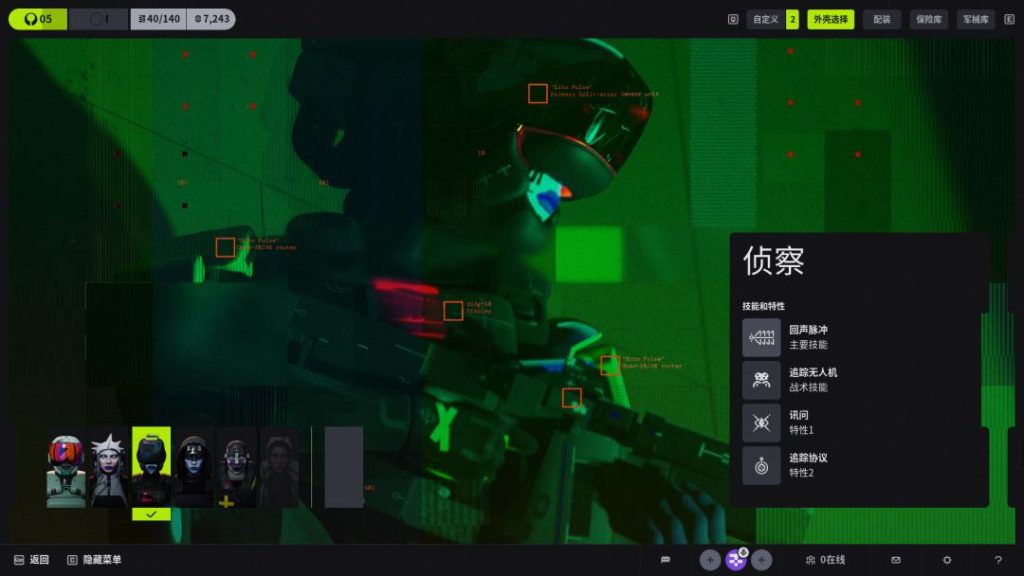Image resolution: width=1024 pixels, height=576 pixels.
Task: Open the 配装 tab
Action: click(881, 19)
